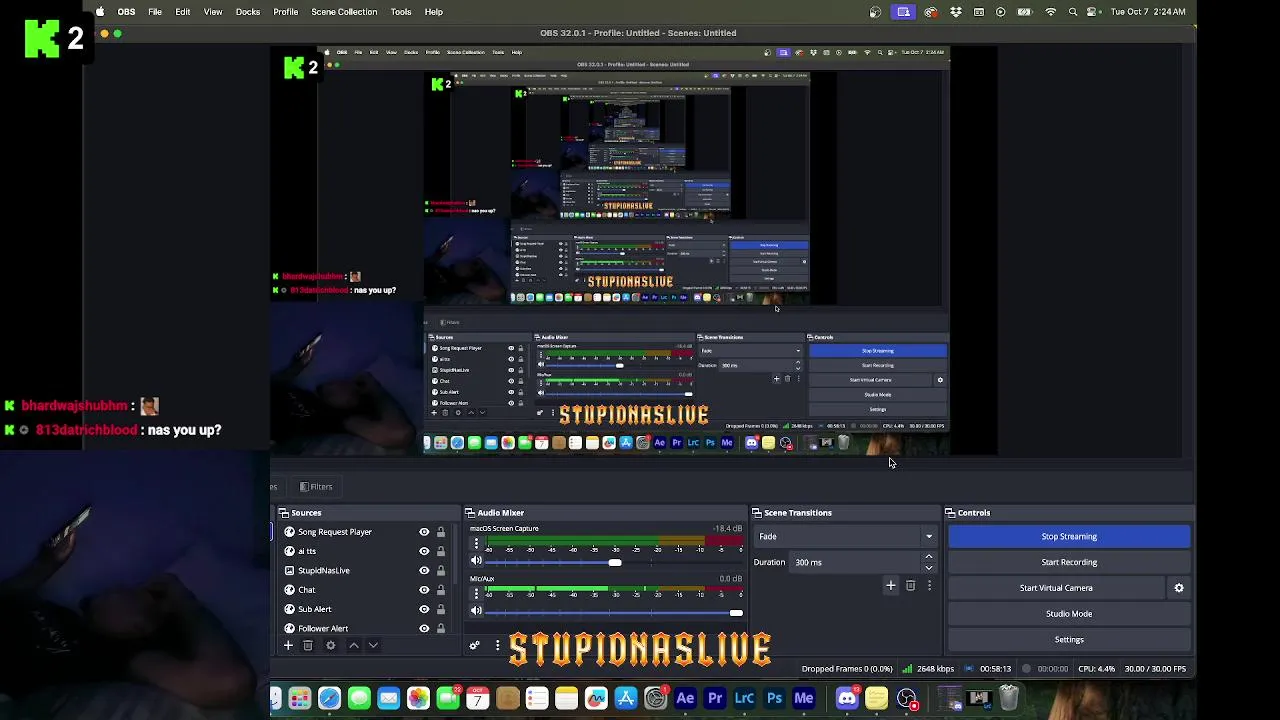This screenshot has height=720, width=1280.
Task: Open the Scene Collection menu
Action: pos(344,12)
